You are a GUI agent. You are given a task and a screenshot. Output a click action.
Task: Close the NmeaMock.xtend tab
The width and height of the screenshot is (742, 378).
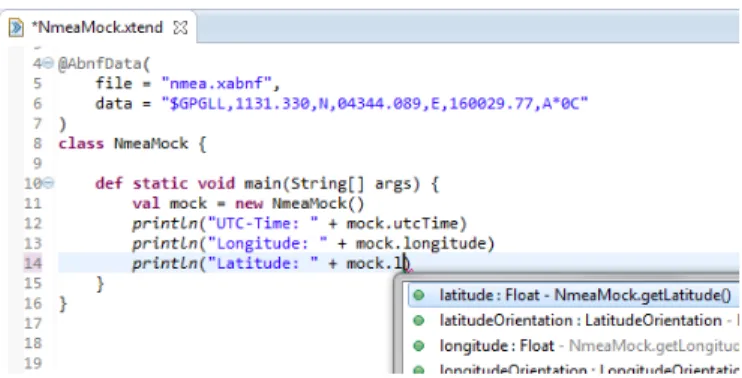(180, 28)
